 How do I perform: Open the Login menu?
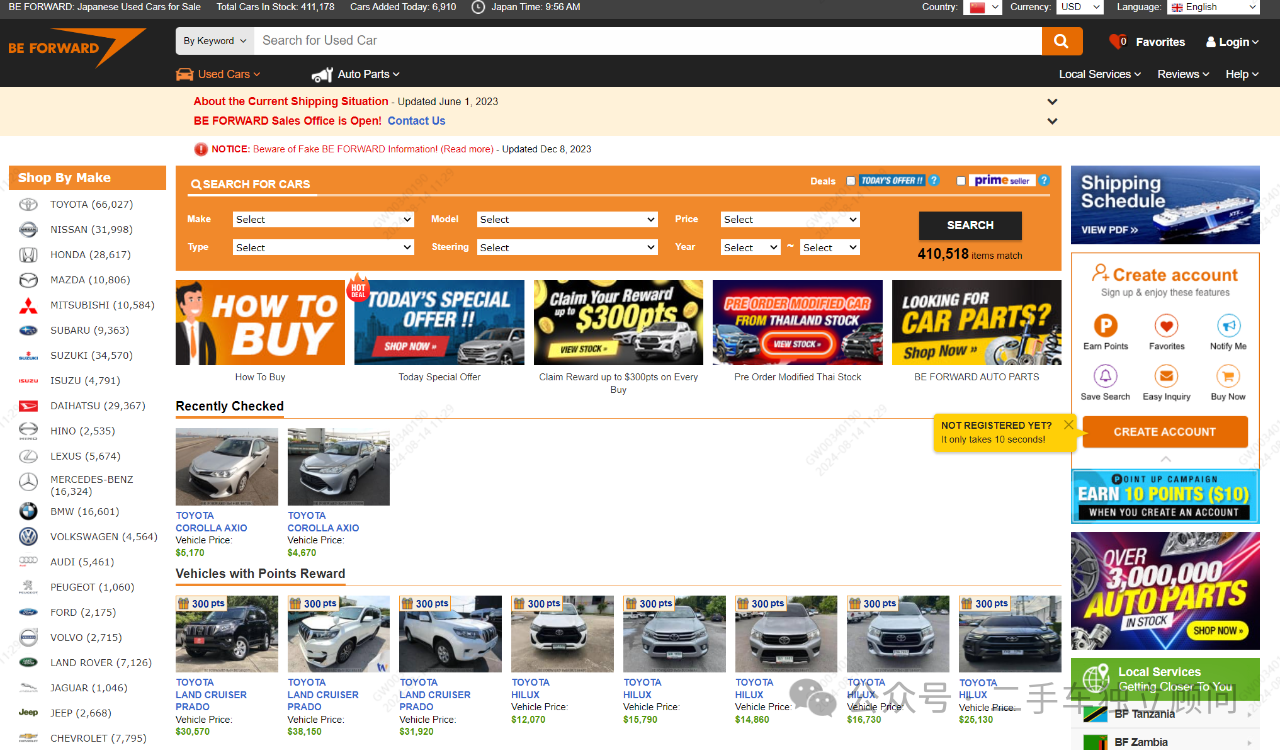1233,42
